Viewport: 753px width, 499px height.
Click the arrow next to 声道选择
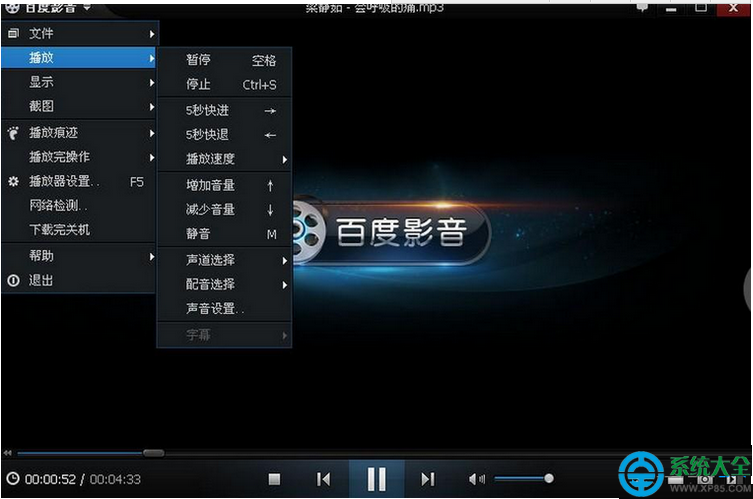point(285,261)
